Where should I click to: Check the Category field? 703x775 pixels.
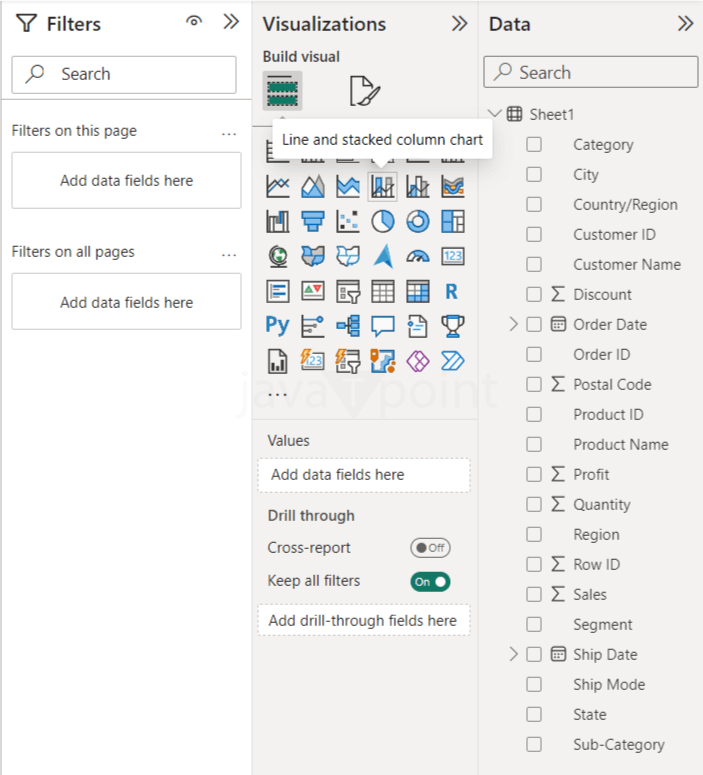tap(534, 144)
